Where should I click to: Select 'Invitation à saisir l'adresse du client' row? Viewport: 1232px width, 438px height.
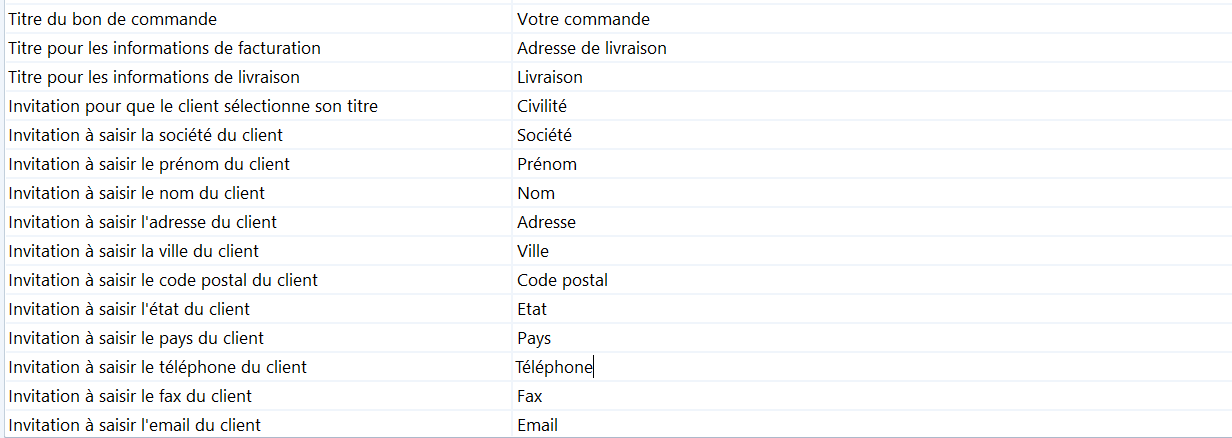pyautogui.click(x=142, y=222)
